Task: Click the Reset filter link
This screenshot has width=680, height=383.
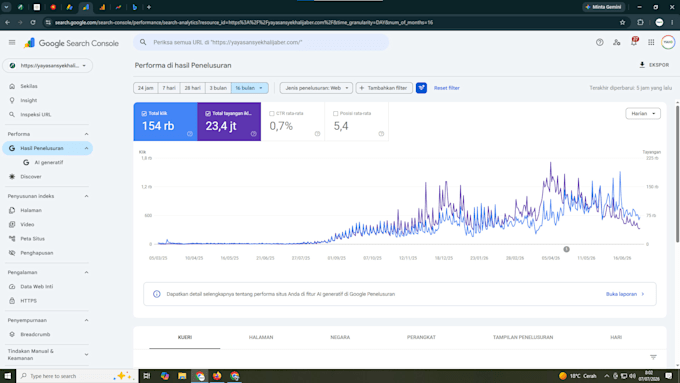Action: tap(447, 88)
